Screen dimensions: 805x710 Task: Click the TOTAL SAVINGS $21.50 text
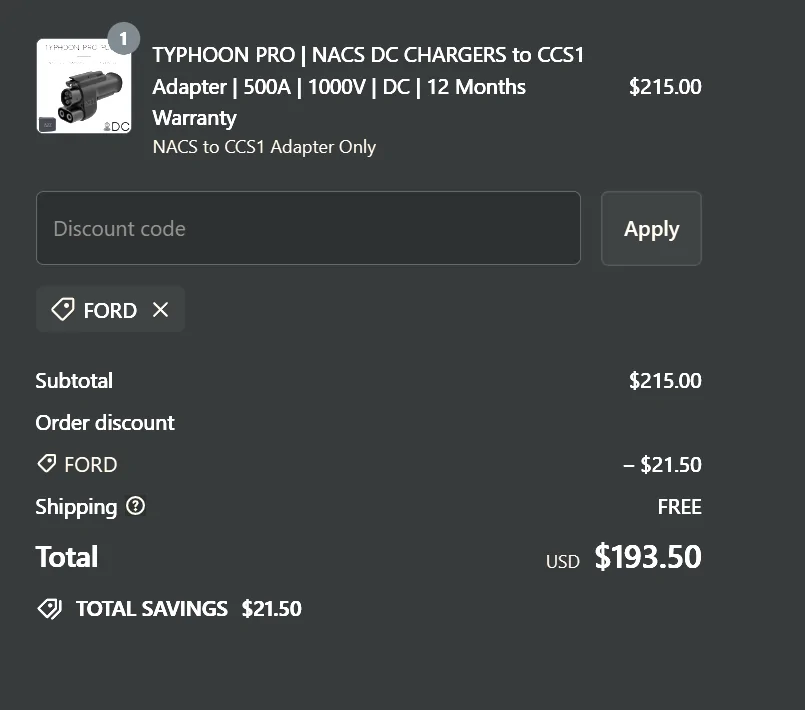pos(189,609)
